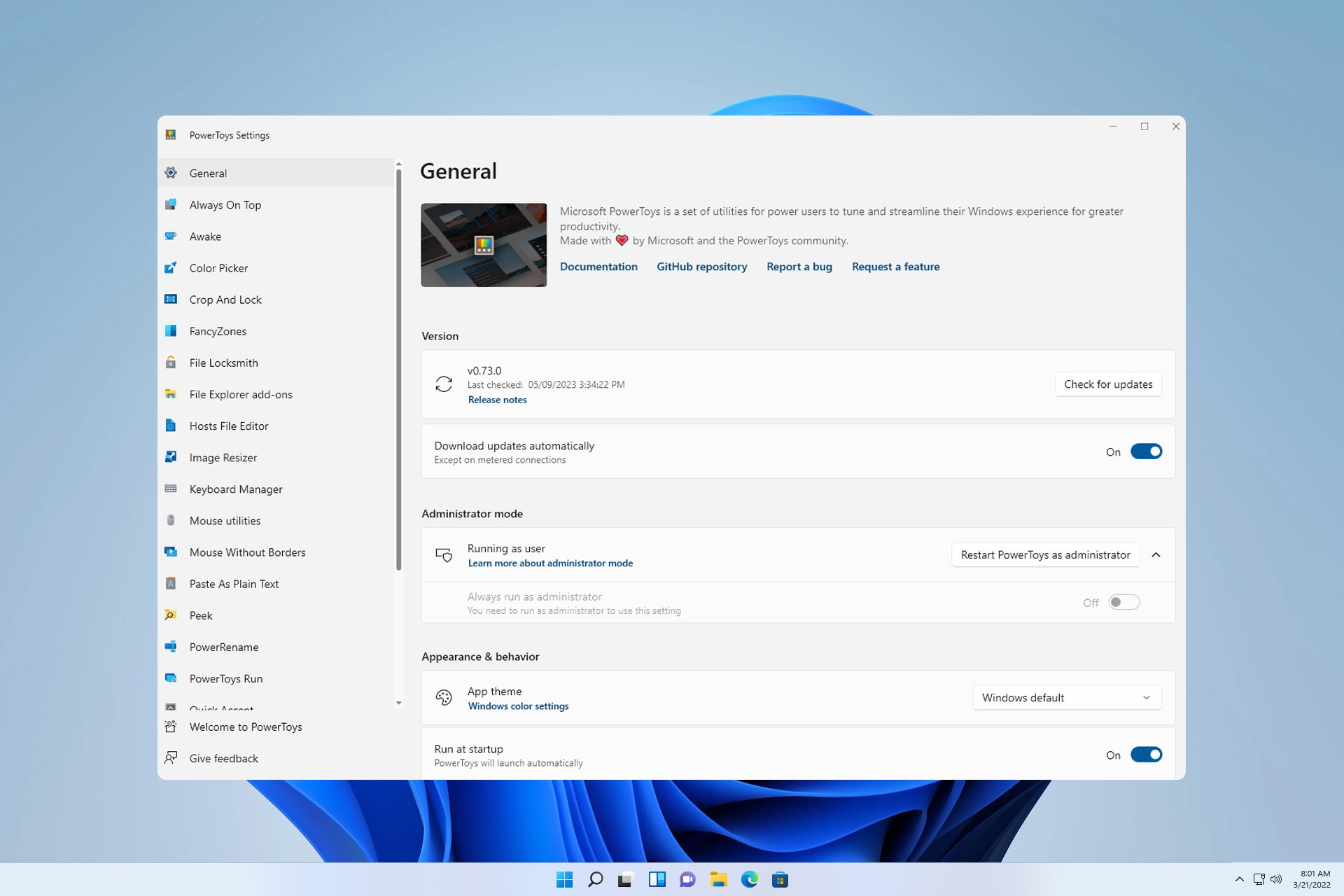This screenshot has width=1344, height=896.
Task: Click the Keyboard Manager icon
Action: coord(171,489)
